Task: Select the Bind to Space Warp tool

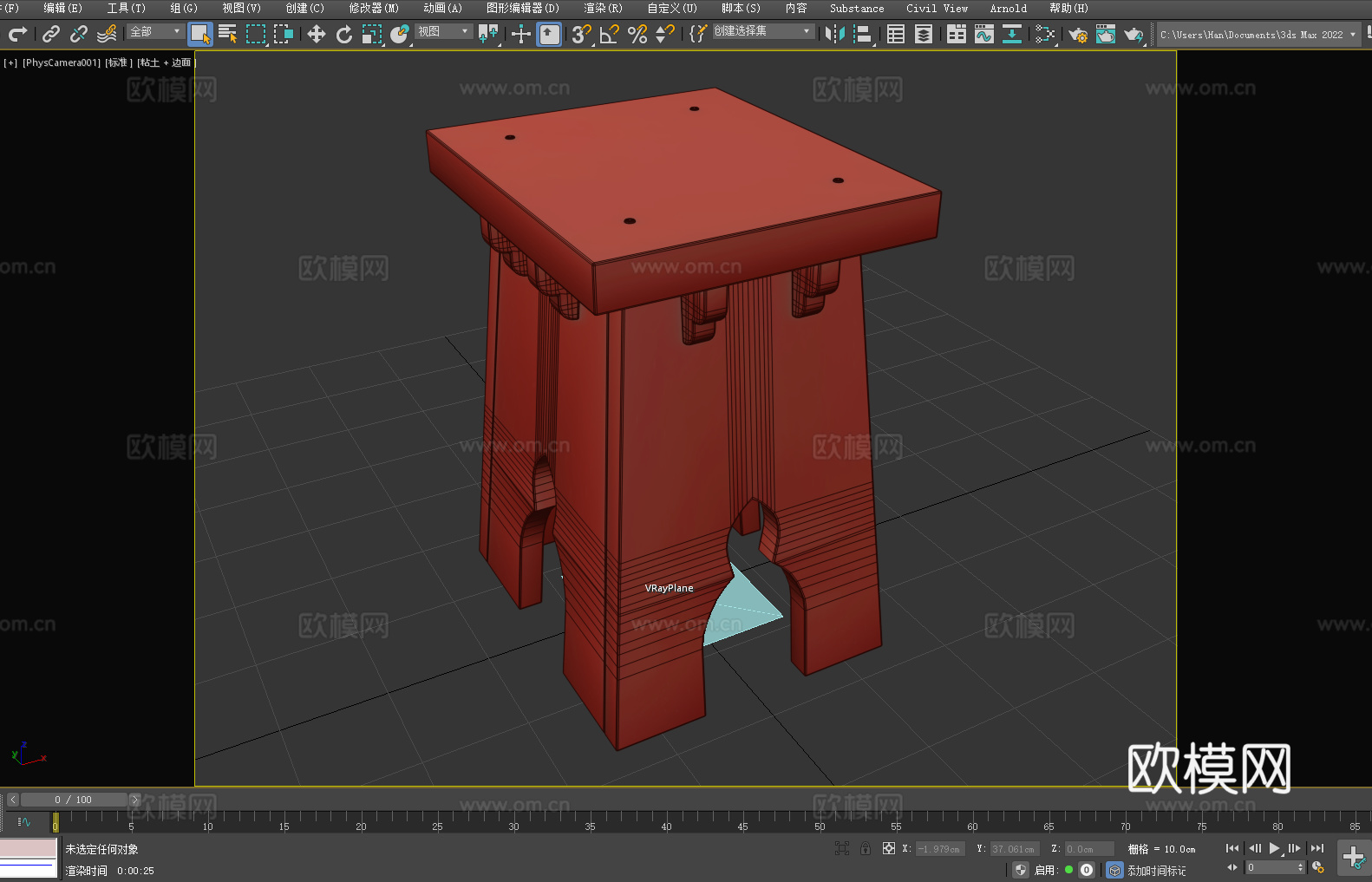Action: [107, 34]
